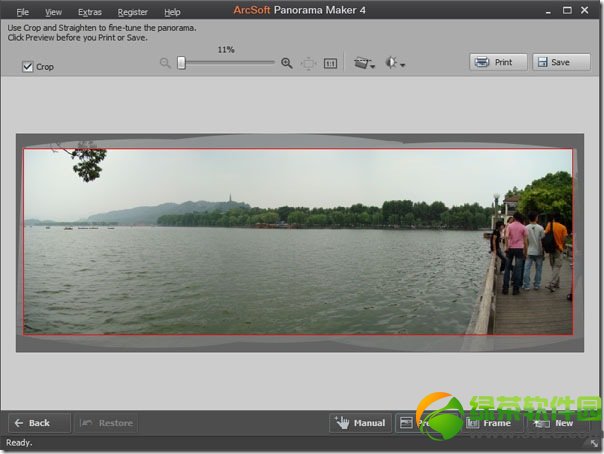The image size is (604, 454).
Task: Click the brightness adjustment icon
Action: coord(391,62)
